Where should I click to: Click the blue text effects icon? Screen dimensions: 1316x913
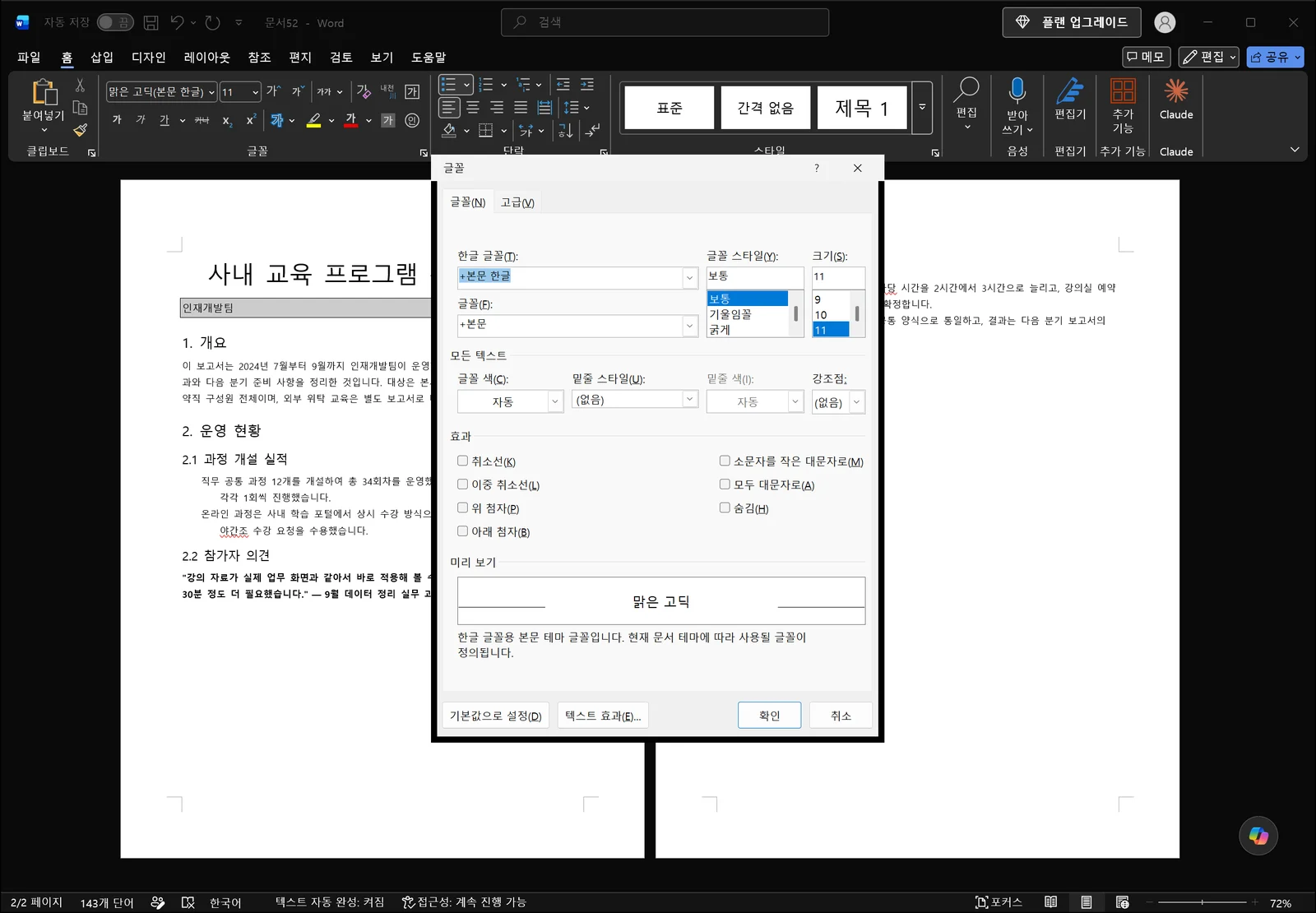point(277,120)
